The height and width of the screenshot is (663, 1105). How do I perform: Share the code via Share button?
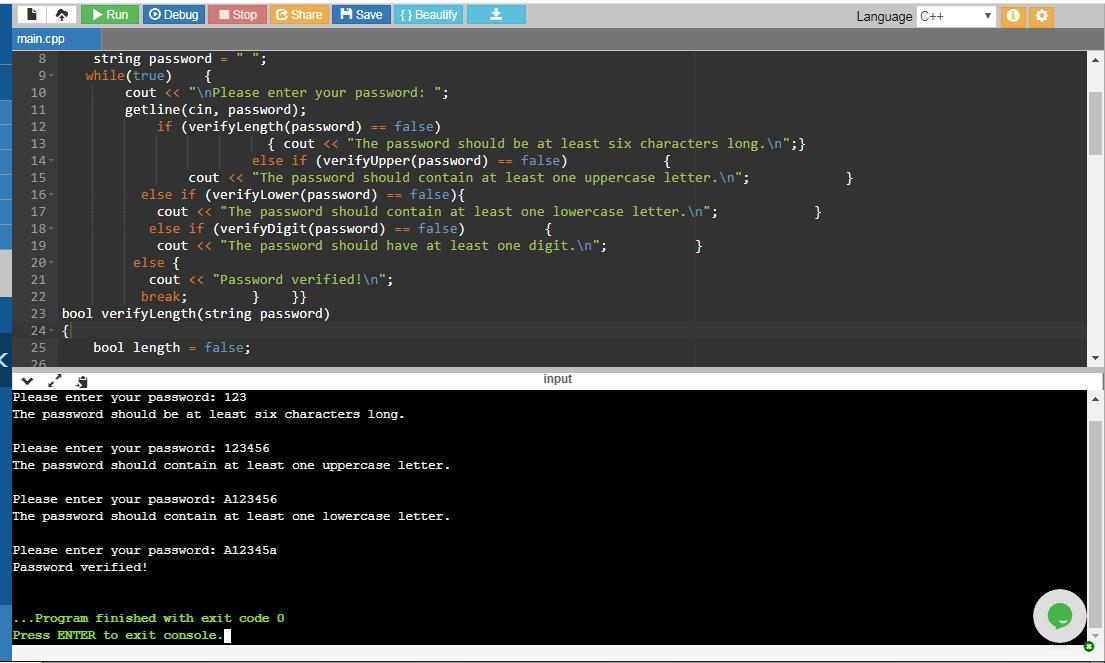[x=298, y=15]
